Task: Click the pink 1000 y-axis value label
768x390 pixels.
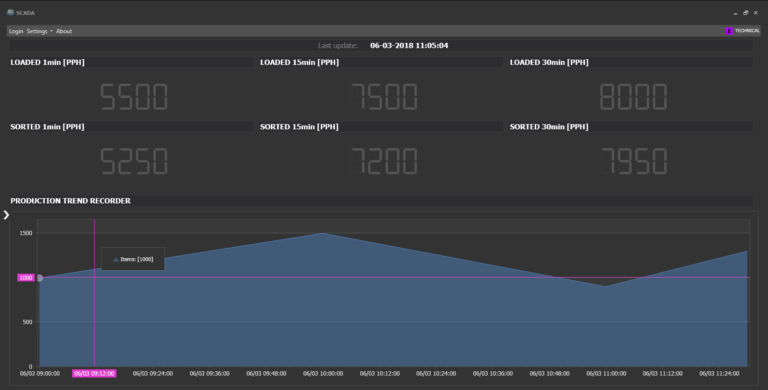Action: coord(26,278)
